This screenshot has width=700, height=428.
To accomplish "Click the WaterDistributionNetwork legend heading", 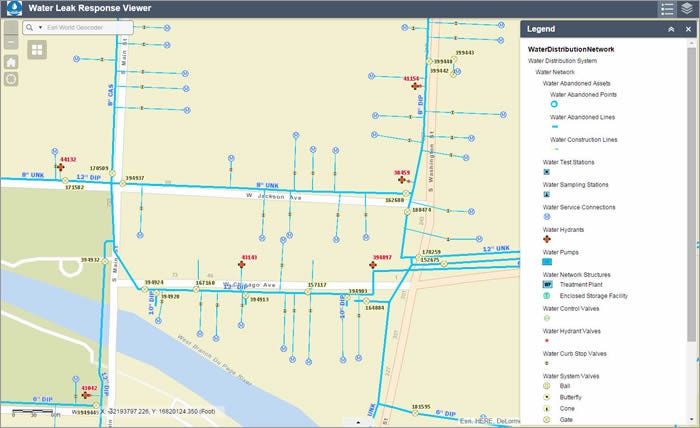I will 571,50.
